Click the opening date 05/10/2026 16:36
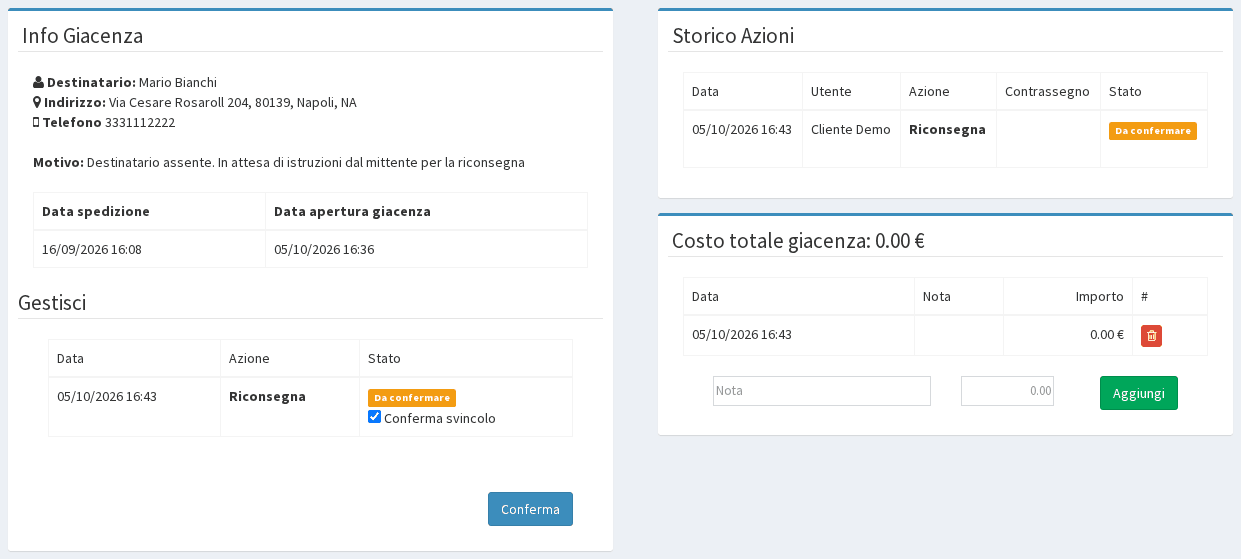This screenshot has height=559, width=1241. 324,249
